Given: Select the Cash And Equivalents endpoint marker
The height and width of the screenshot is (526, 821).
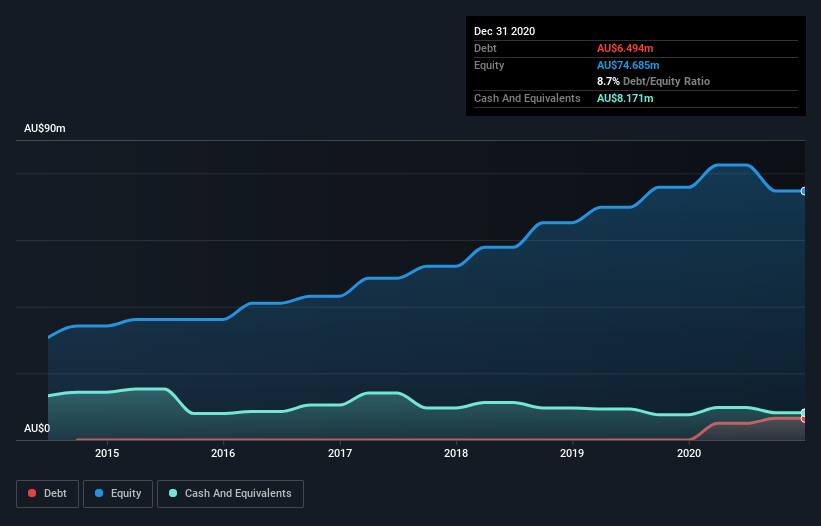Looking at the screenshot, I should point(804,413).
